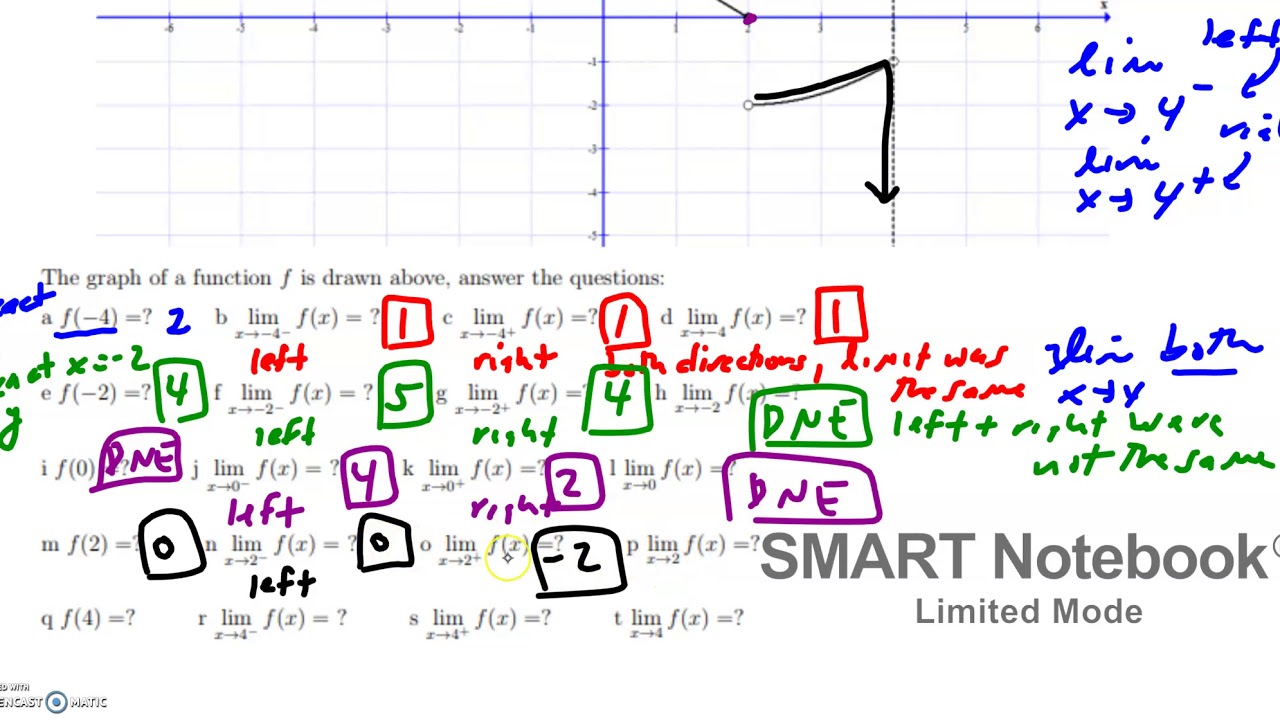Select question f, limit as x approaches -2 from left
This screenshot has height=720, width=1280.
(x=292, y=397)
